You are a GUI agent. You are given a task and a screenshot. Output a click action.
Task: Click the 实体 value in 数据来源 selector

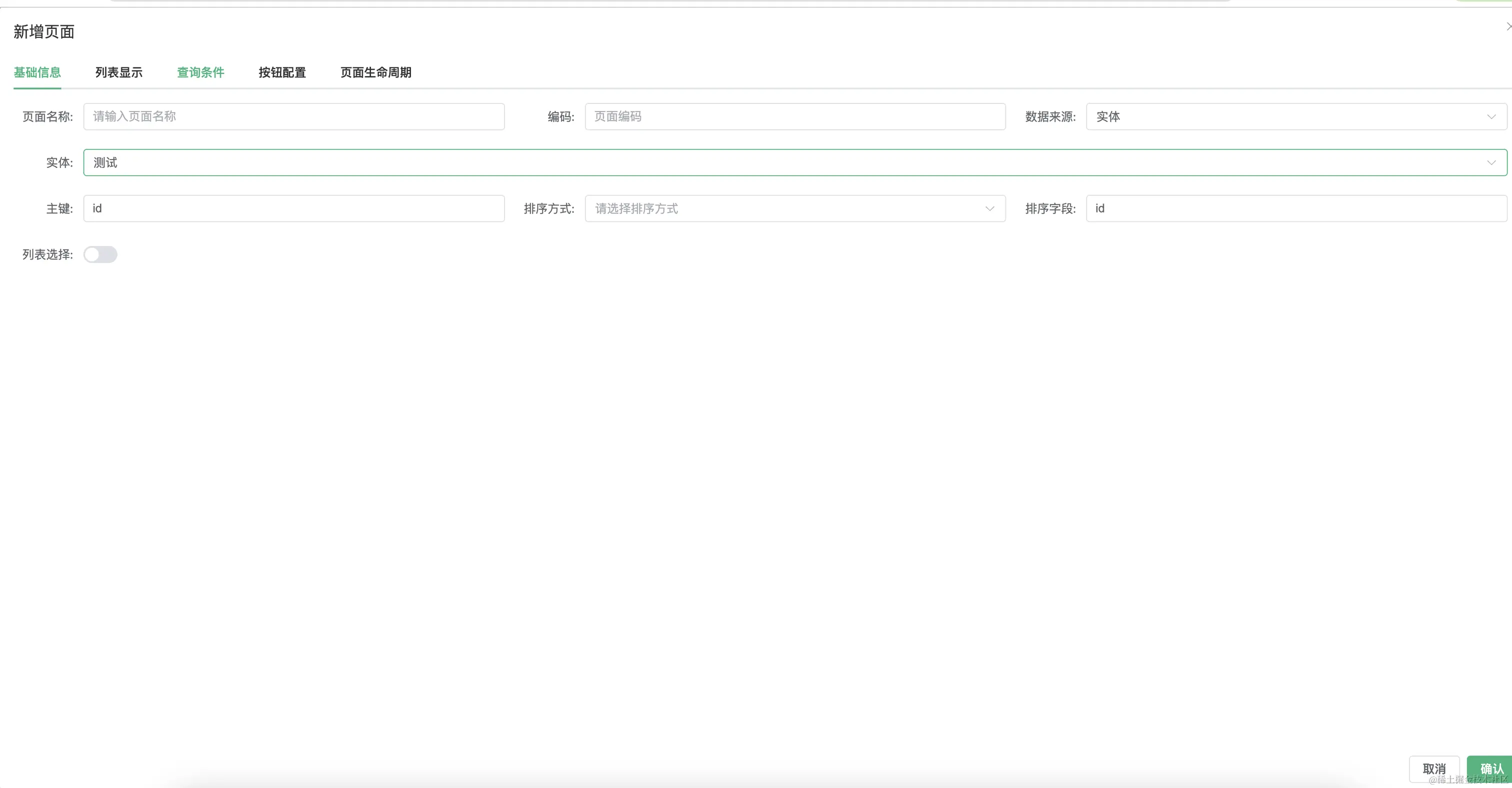1108,117
